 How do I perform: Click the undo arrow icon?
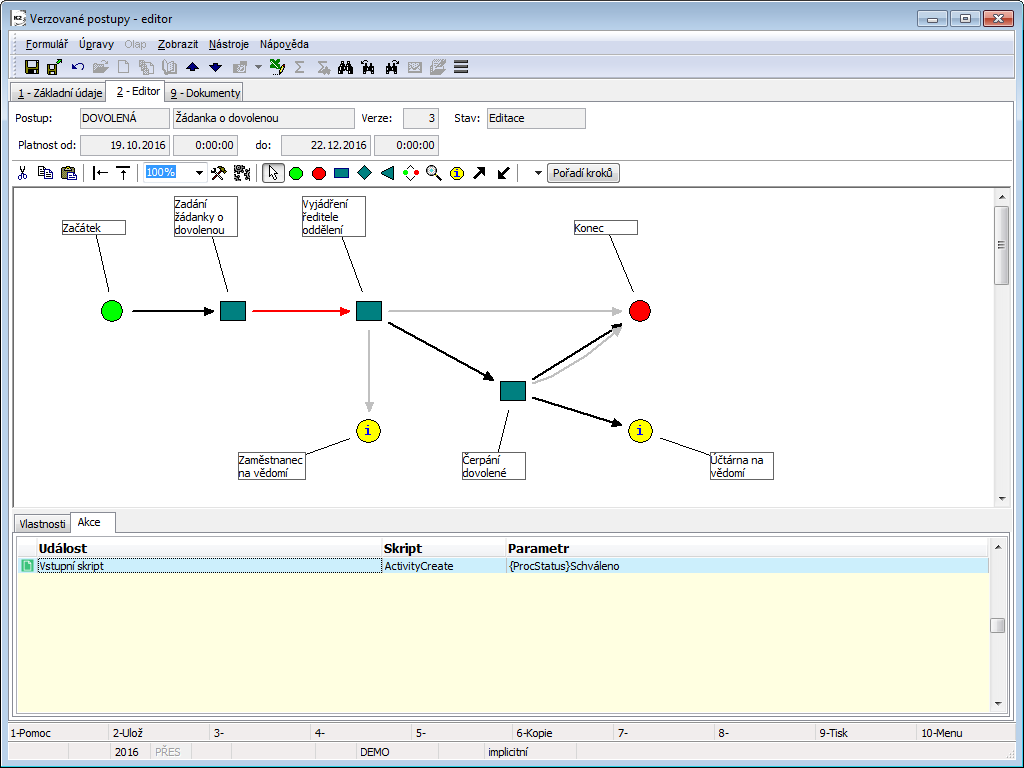pos(78,67)
